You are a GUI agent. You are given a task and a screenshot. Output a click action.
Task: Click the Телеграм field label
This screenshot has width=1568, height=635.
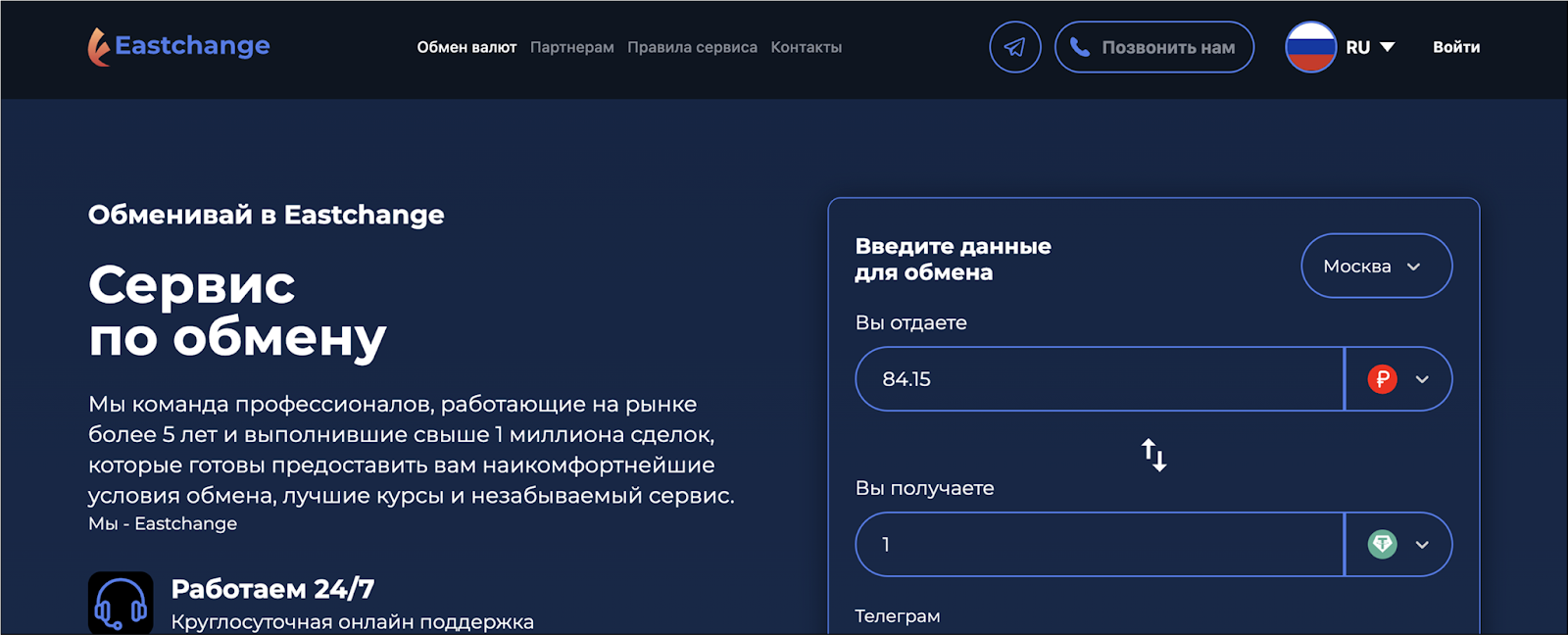pos(898,616)
